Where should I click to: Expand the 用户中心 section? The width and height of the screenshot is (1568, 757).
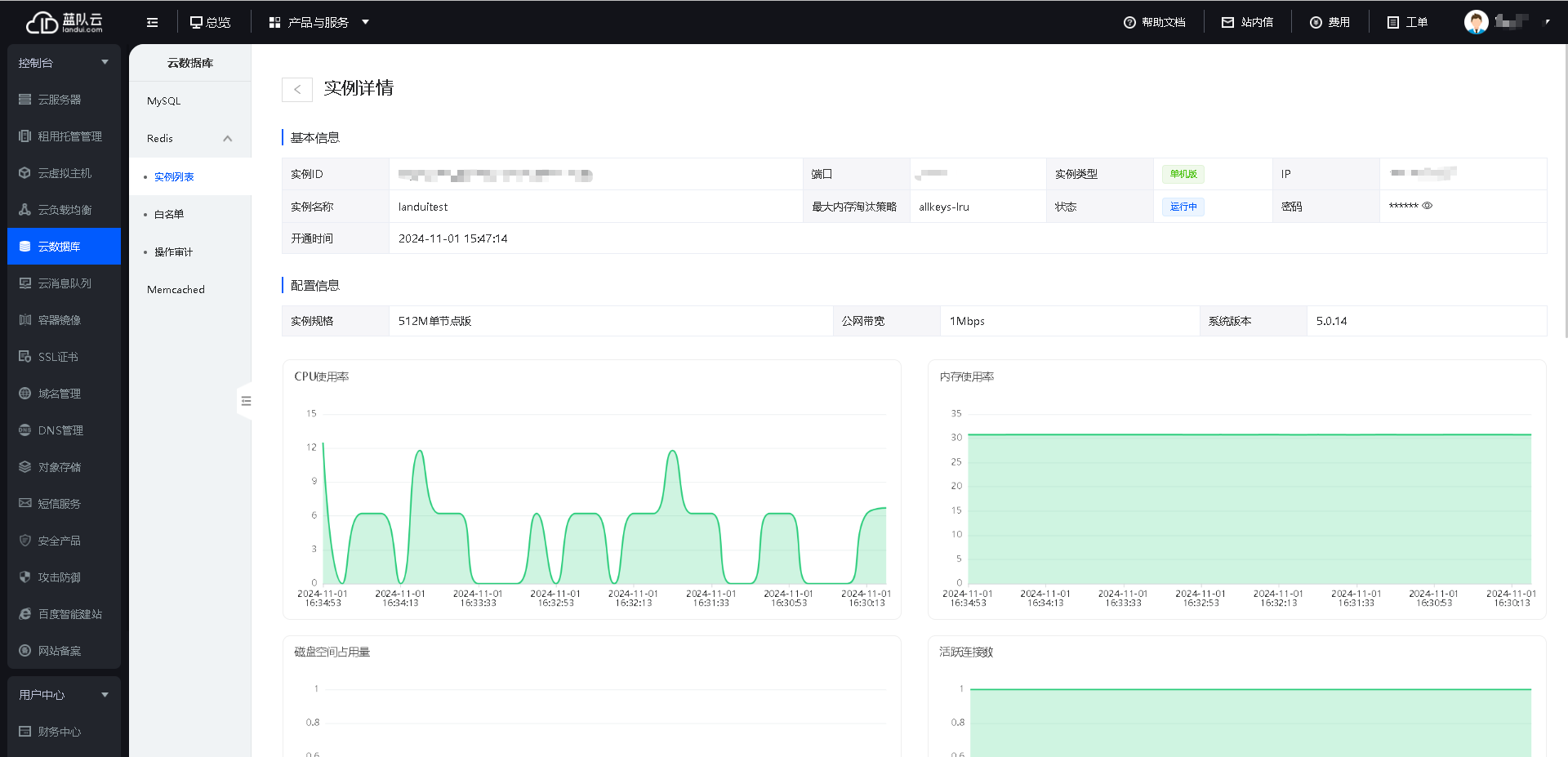pos(64,695)
